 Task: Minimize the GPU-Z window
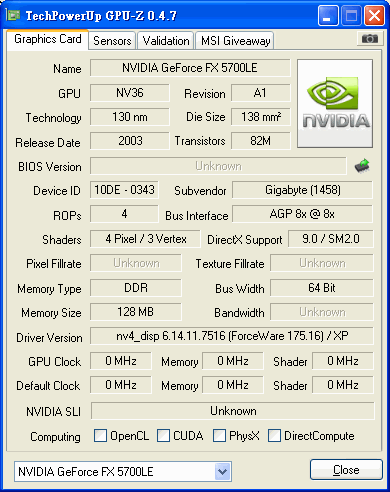pos(328,15)
